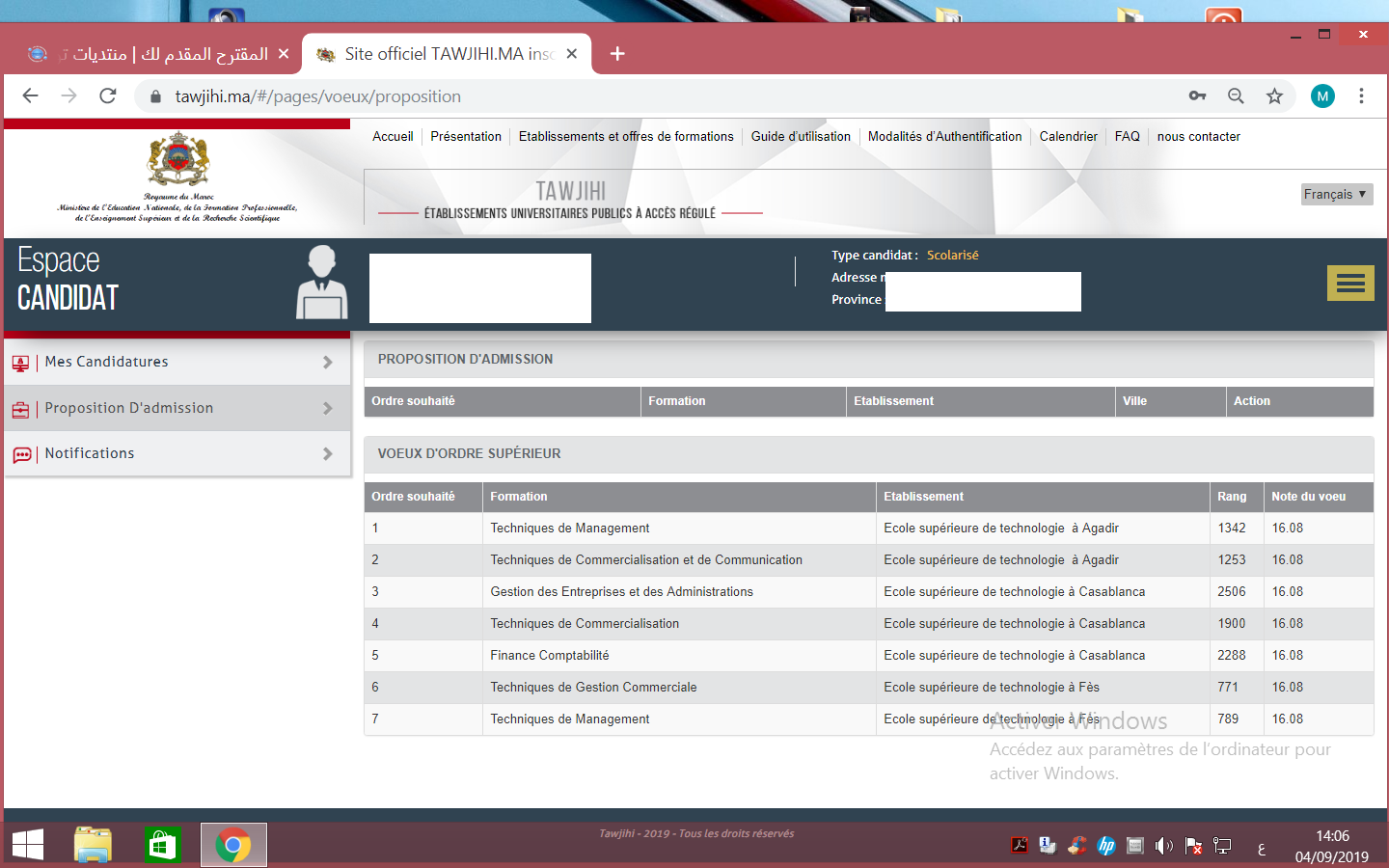Screen dimensions: 1389x868
Task: Open the Français language dropdown
Action: click(1336, 194)
